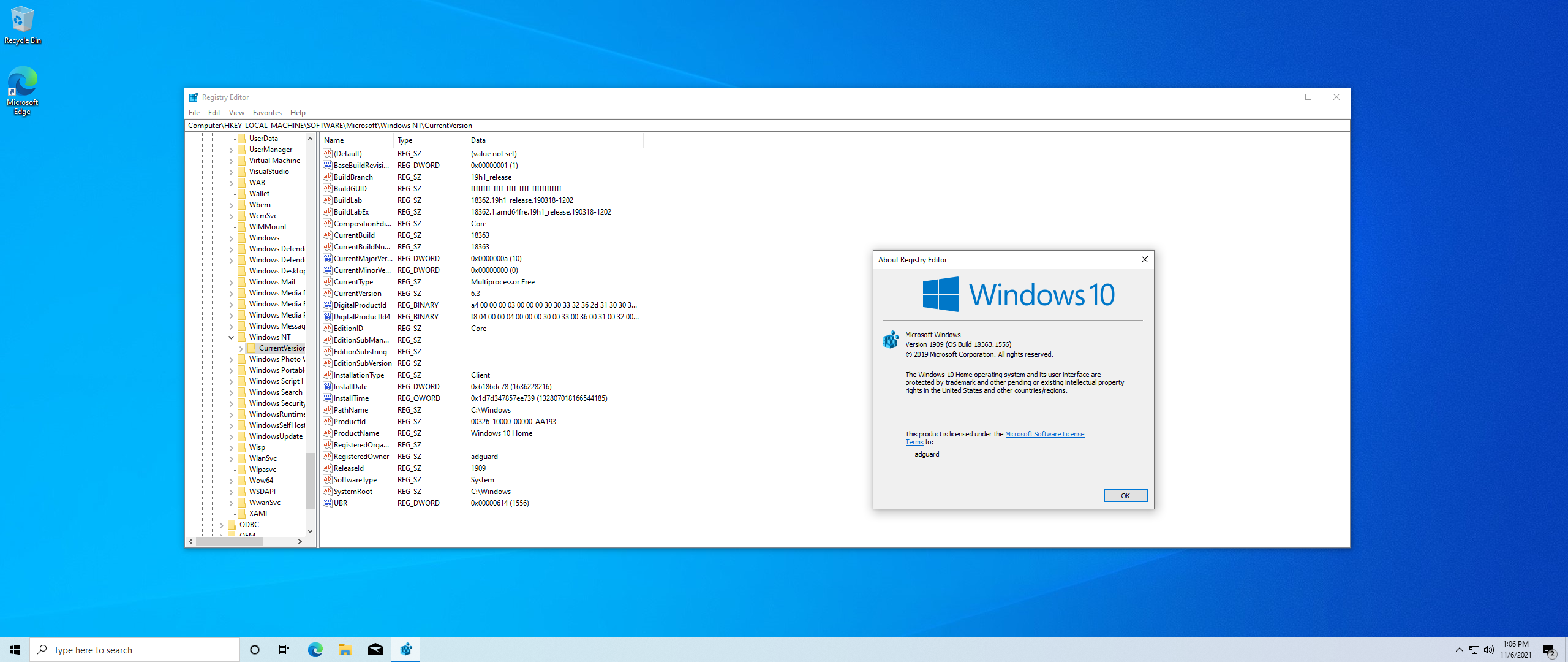This screenshot has width=1568, height=662.
Task: Open Mail app from taskbar
Action: (375, 650)
